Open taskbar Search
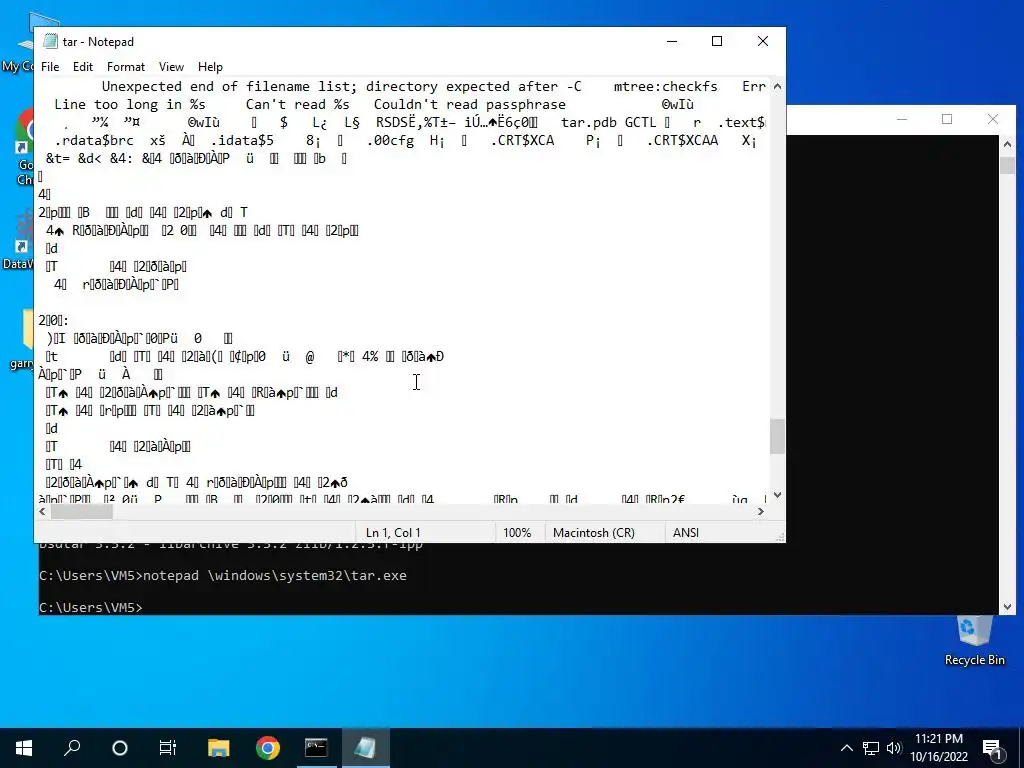This screenshot has width=1024, height=768. (x=72, y=747)
